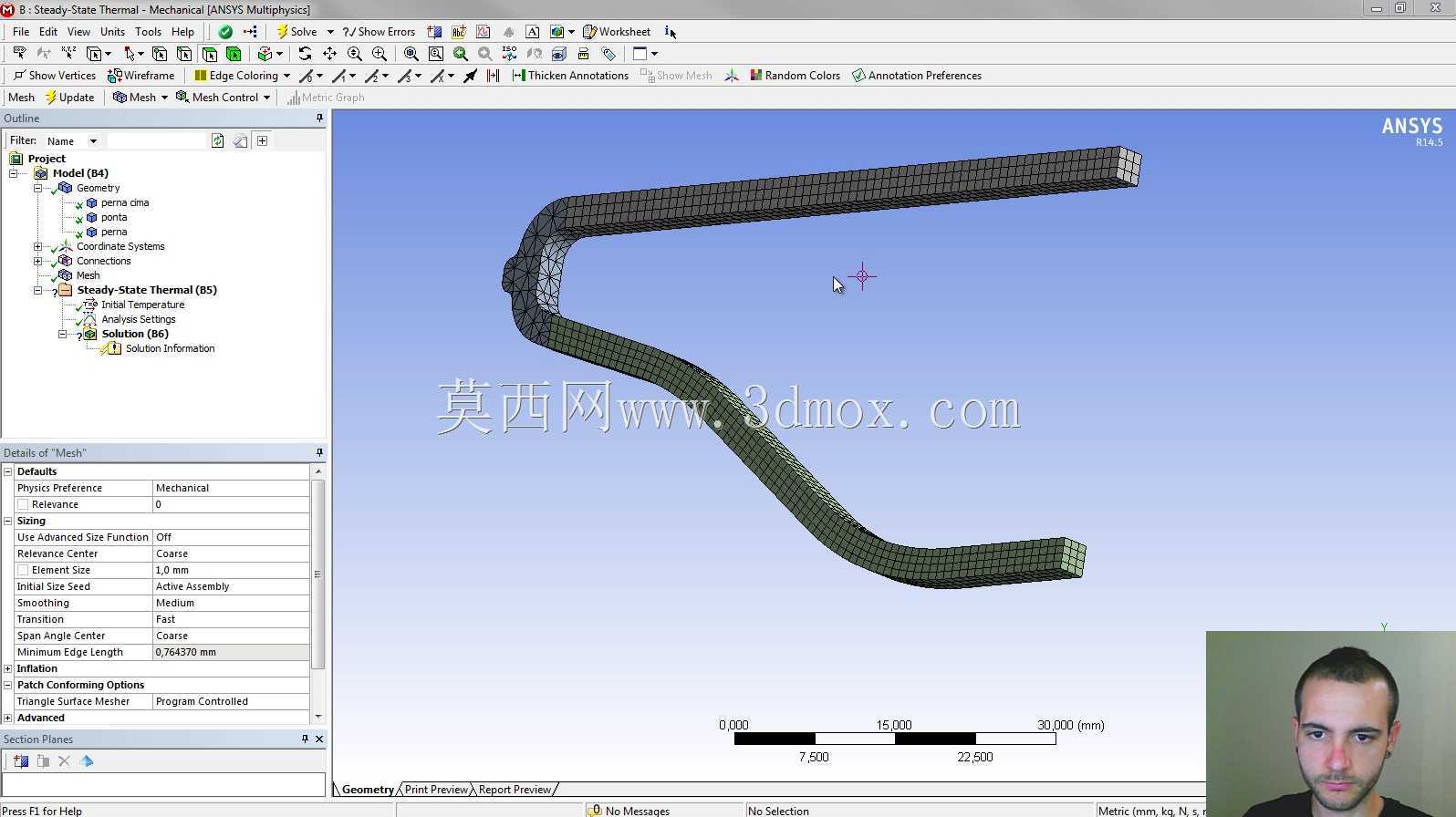The height and width of the screenshot is (817, 1456).
Task: Collapse the Geometry tree node
Action: [37, 188]
